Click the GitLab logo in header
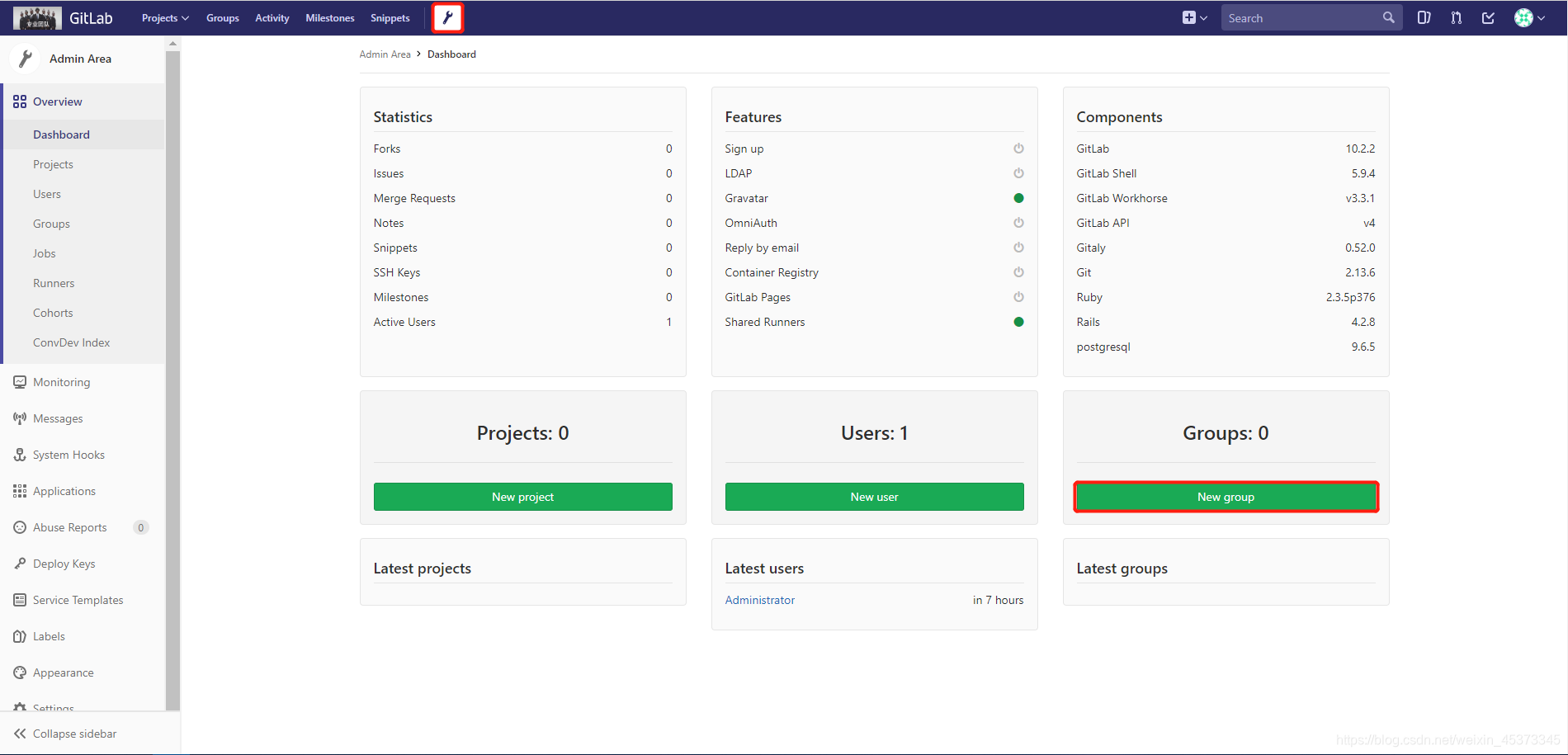The height and width of the screenshot is (755, 1568). pyautogui.click(x=63, y=17)
